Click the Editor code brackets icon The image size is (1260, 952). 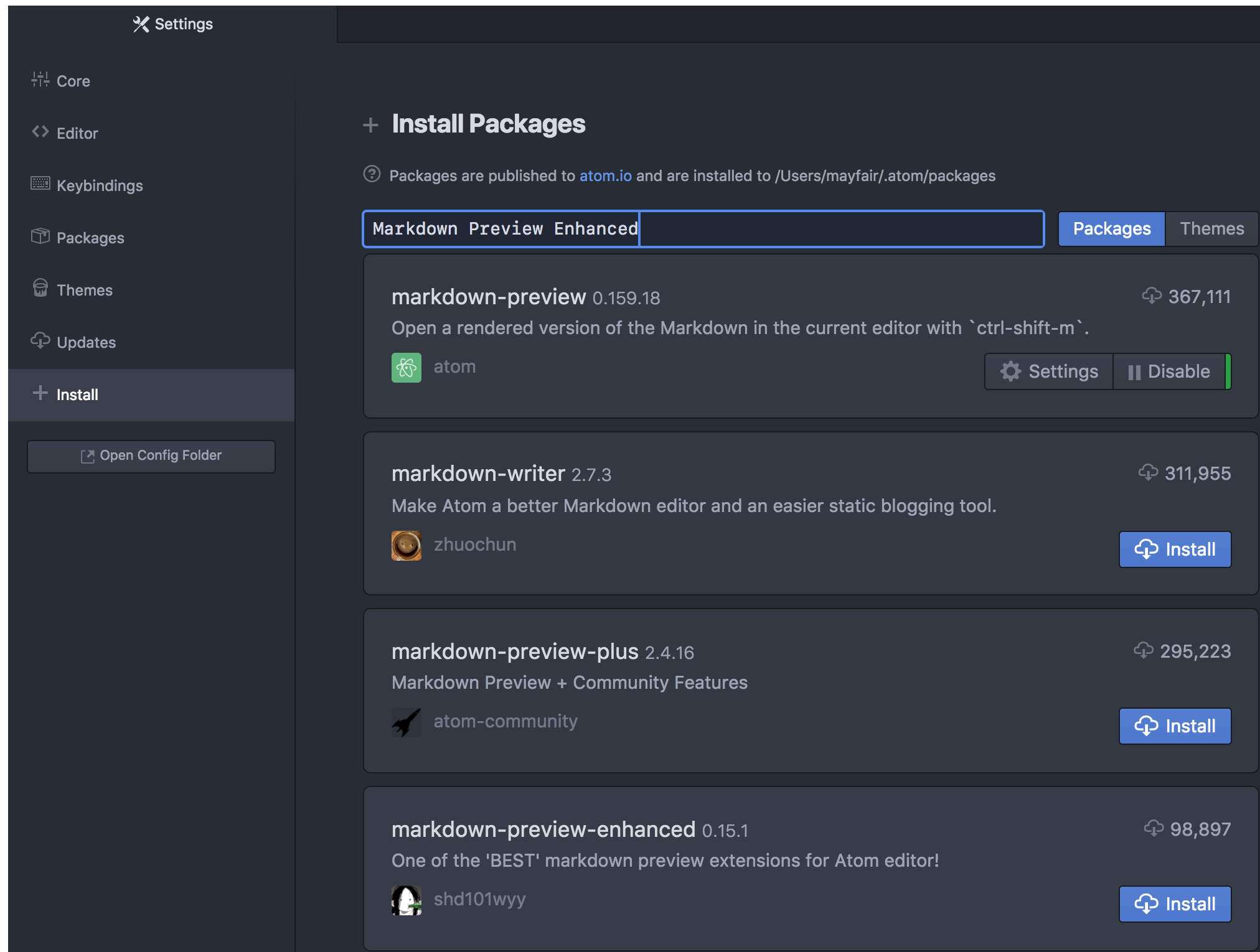(x=40, y=131)
